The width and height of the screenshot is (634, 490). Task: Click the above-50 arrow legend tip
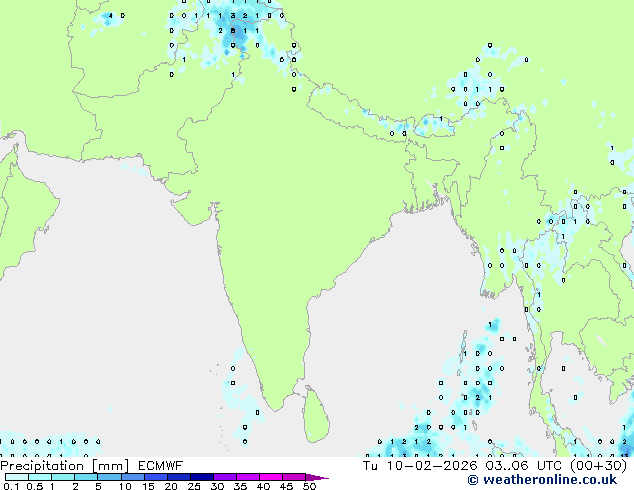[x=317, y=477]
